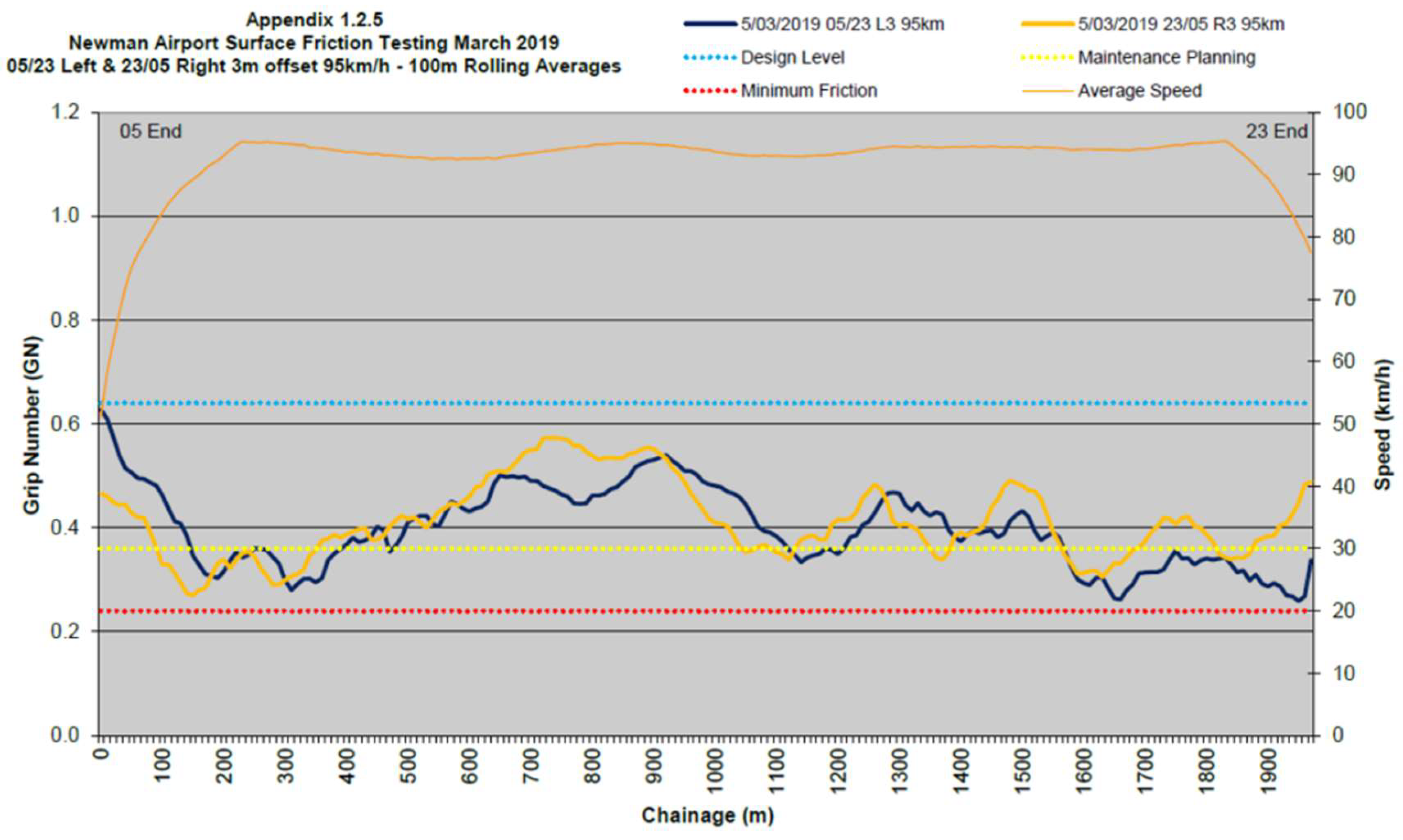Click the 5/03/2019 05/23 L3 95km legend text

[x=842, y=24]
